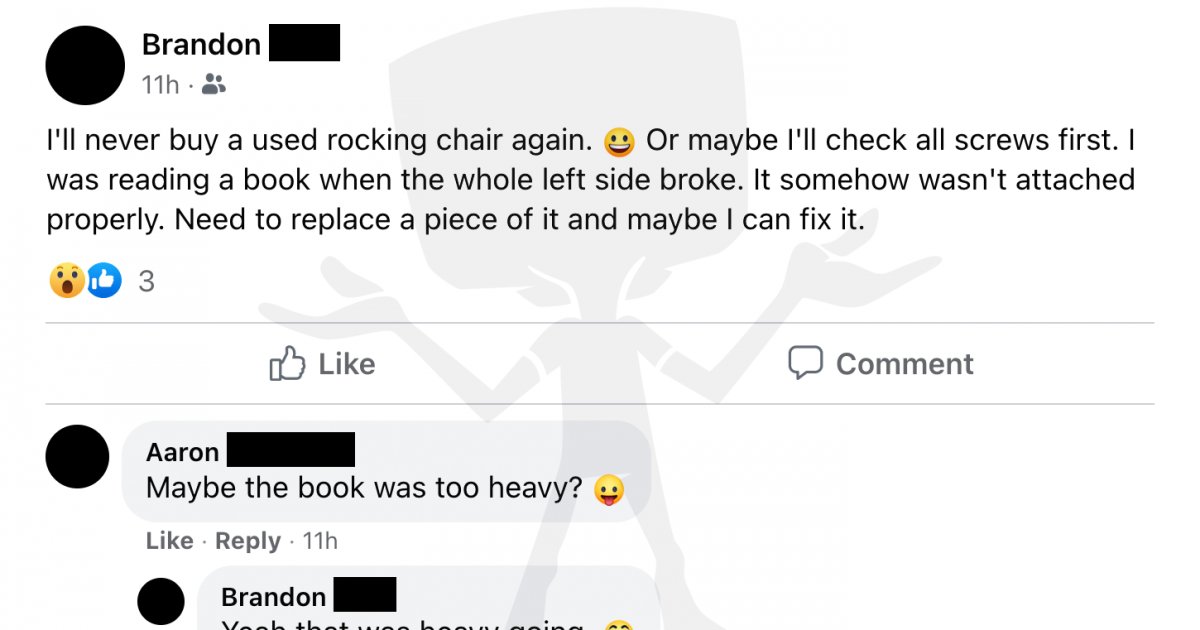1200x630 pixels.
Task: Open Aaron's name in the comment
Action: (182, 452)
